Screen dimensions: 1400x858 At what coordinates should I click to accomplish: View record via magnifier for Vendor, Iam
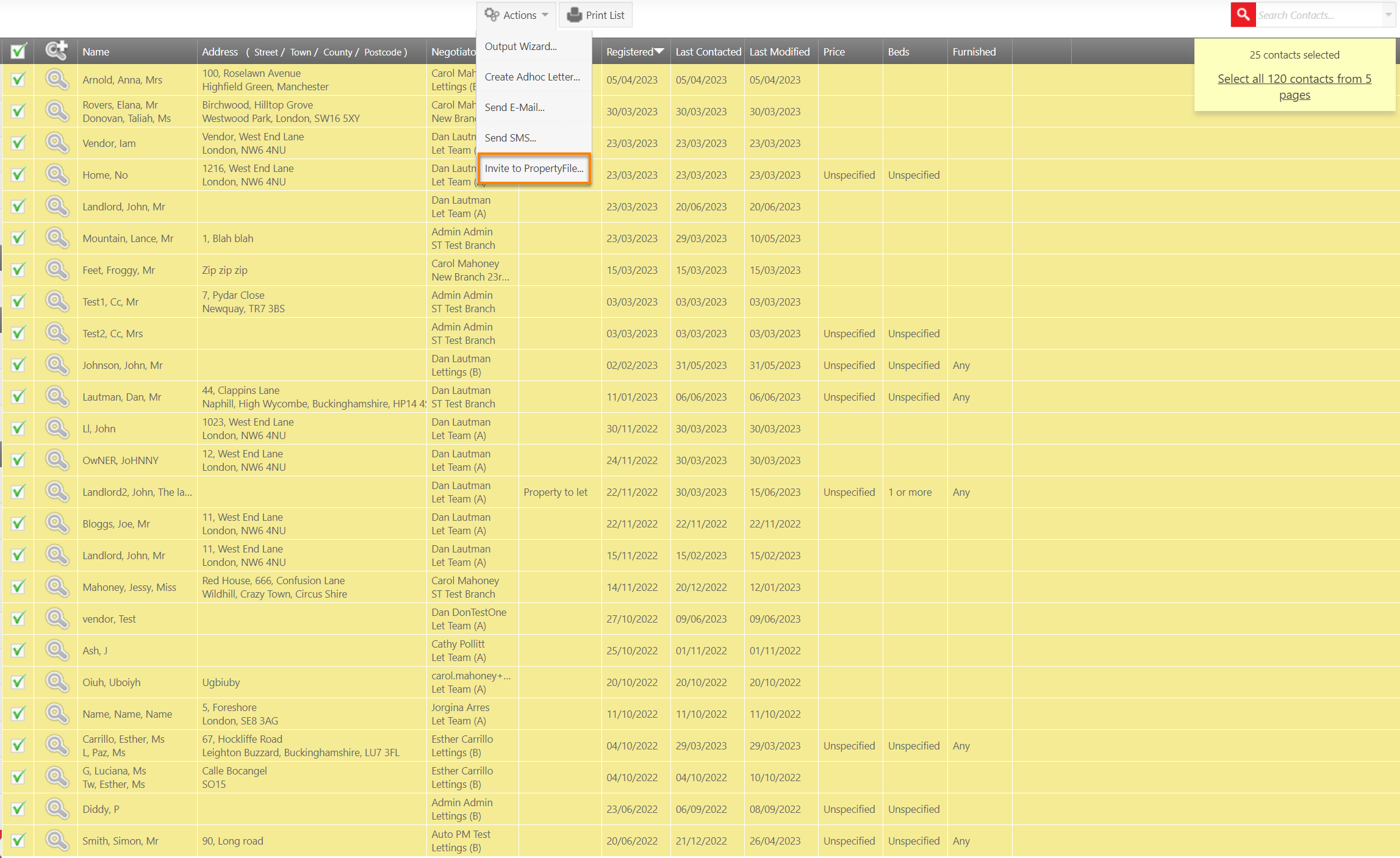click(x=57, y=143)
